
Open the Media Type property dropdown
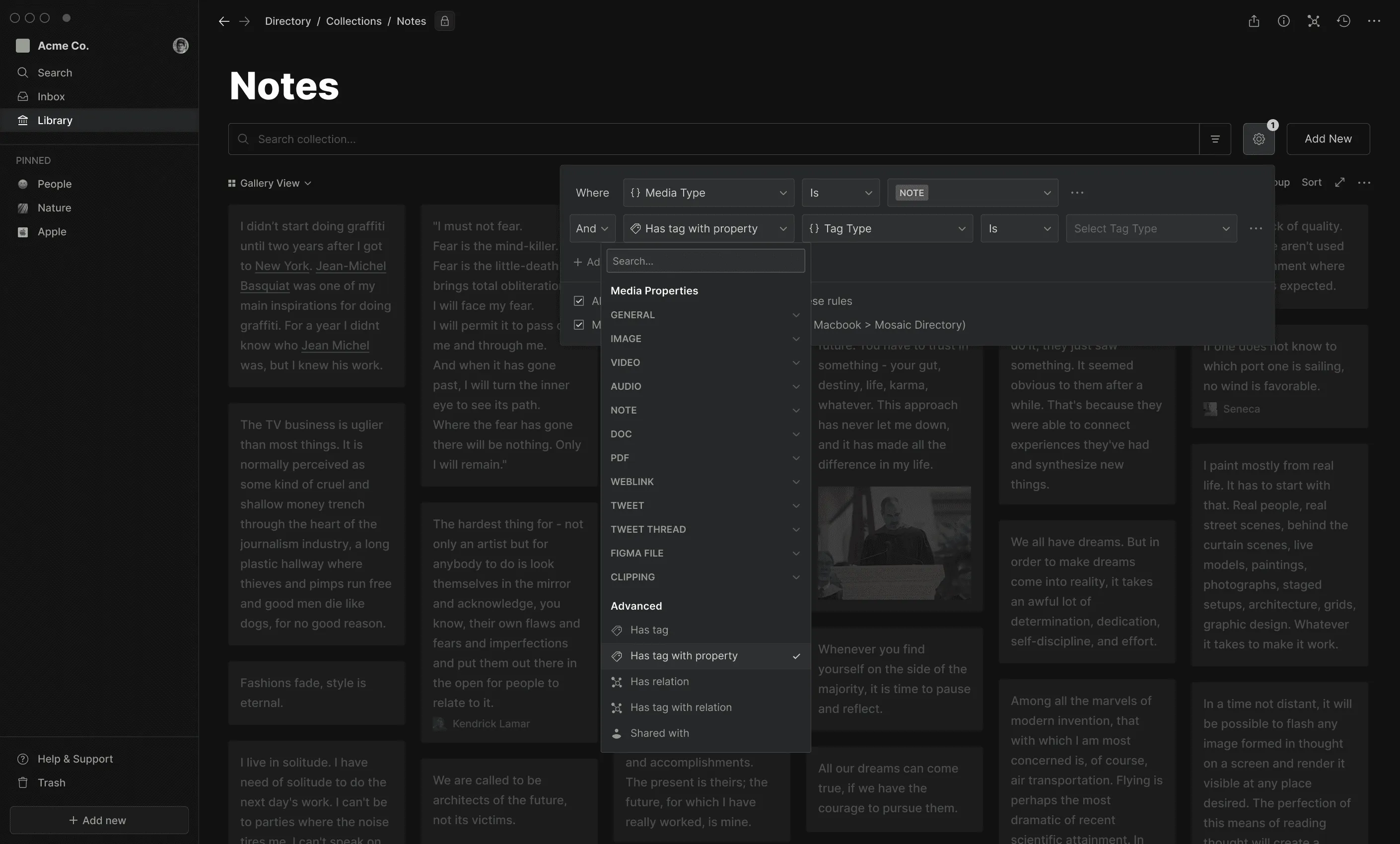(708, 193)
